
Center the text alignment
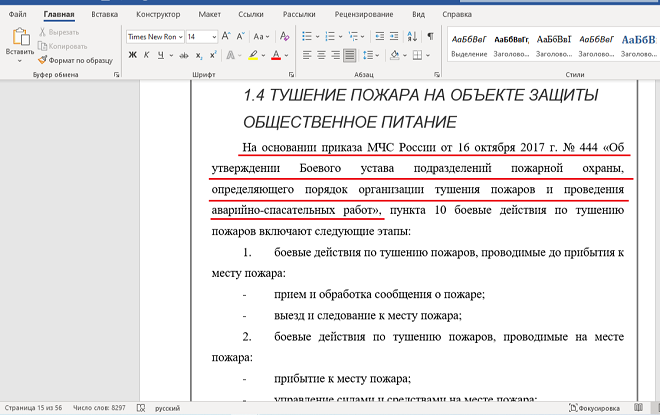coord(321,55)
